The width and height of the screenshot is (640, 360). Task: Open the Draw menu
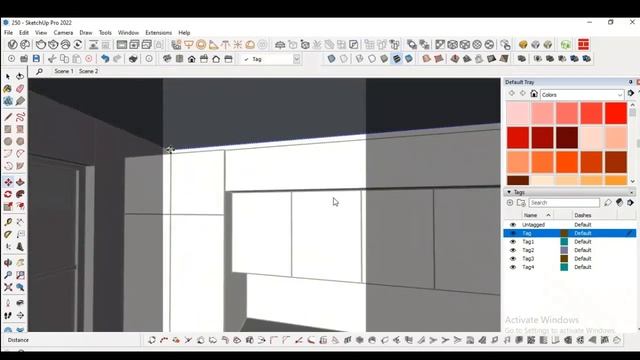point(86,33)
